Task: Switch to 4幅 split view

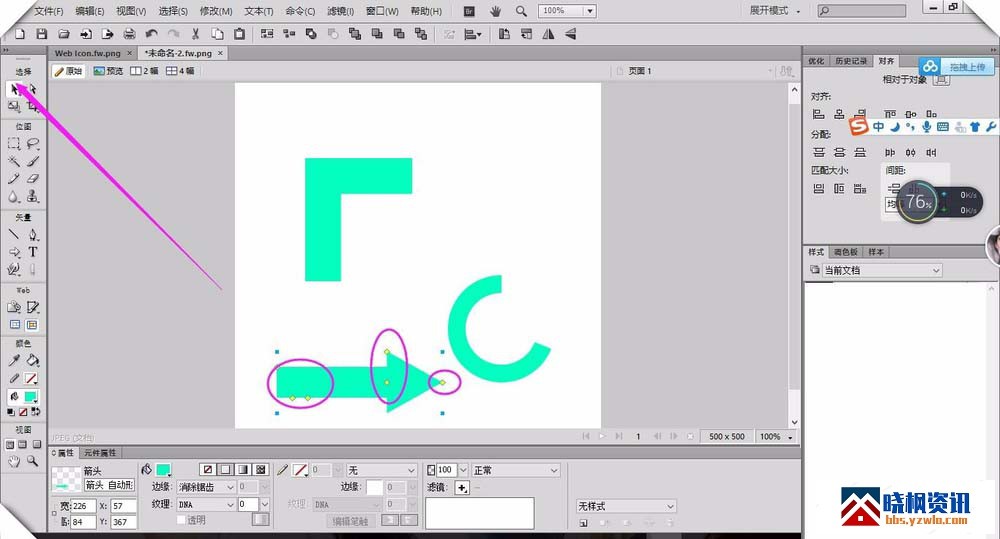Action: pos(180,71)
